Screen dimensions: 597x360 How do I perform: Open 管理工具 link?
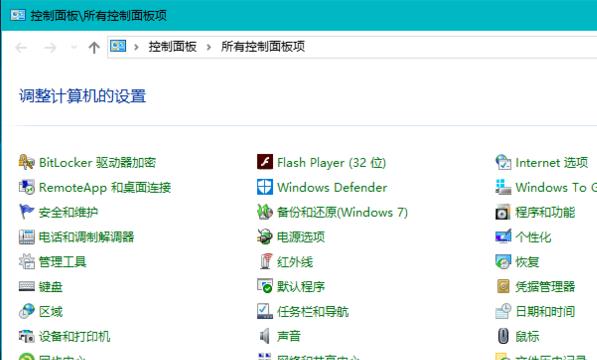(62, 262)
